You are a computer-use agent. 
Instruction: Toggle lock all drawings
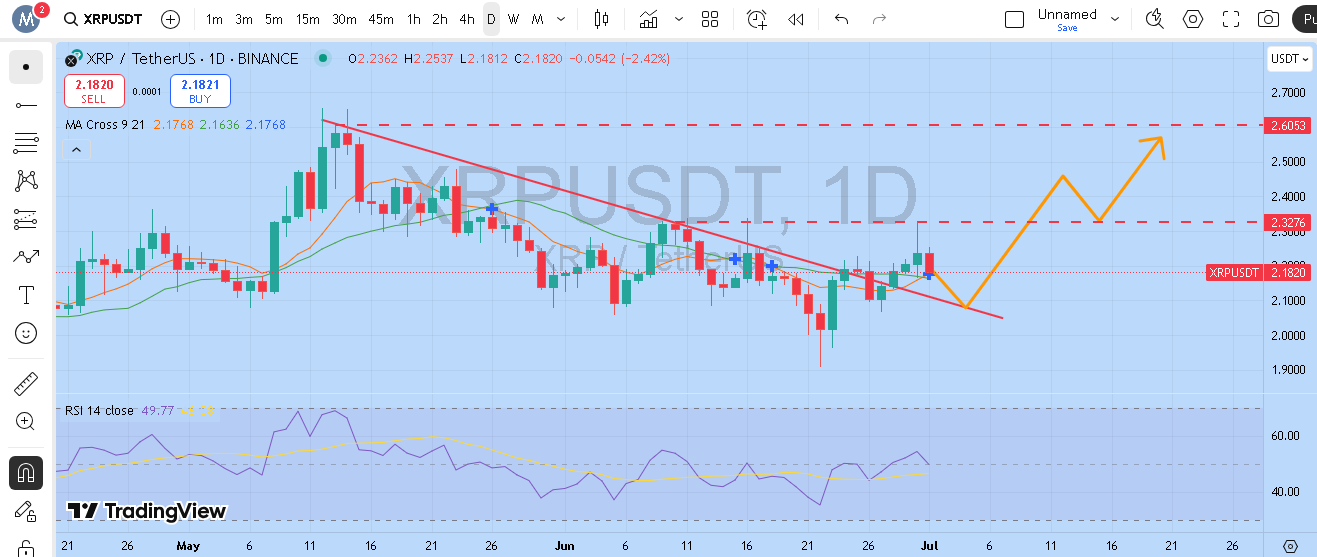coord(26,548)
